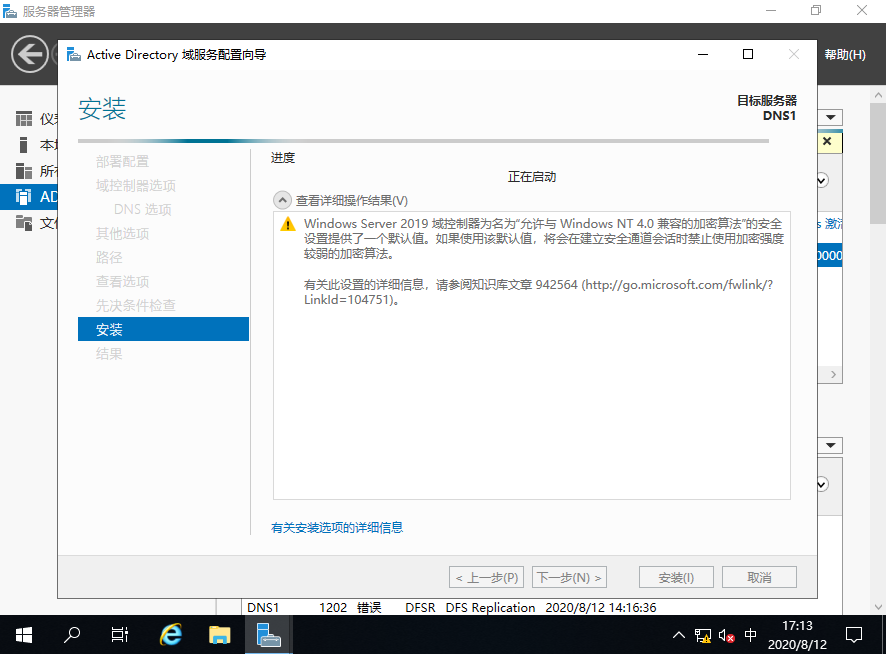Show hidden system tray icons

pos(679,635)
